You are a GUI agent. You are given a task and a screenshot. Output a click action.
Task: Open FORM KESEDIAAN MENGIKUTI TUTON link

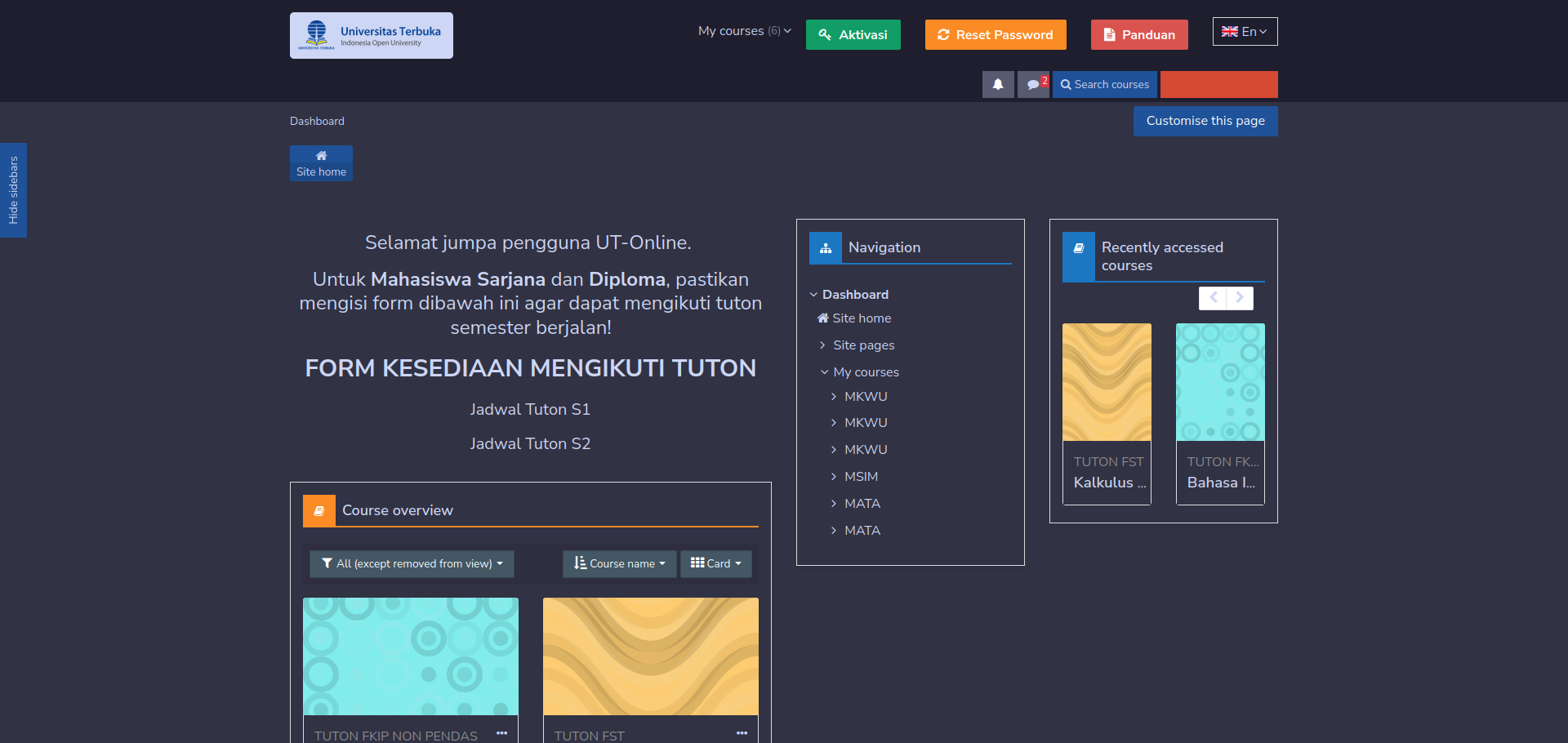point(531,368)
